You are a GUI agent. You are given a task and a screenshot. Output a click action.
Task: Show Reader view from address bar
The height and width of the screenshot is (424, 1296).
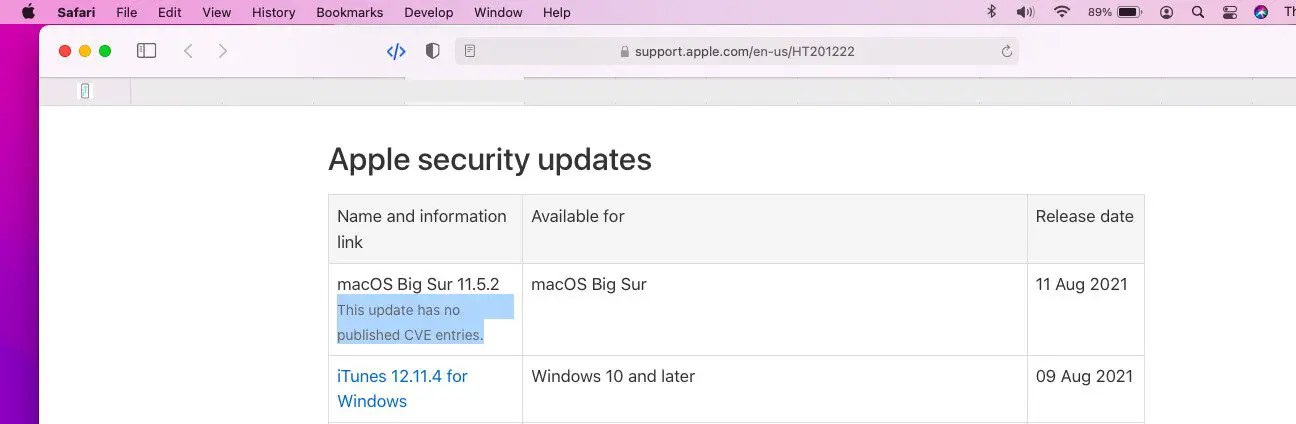pos(470,51)
